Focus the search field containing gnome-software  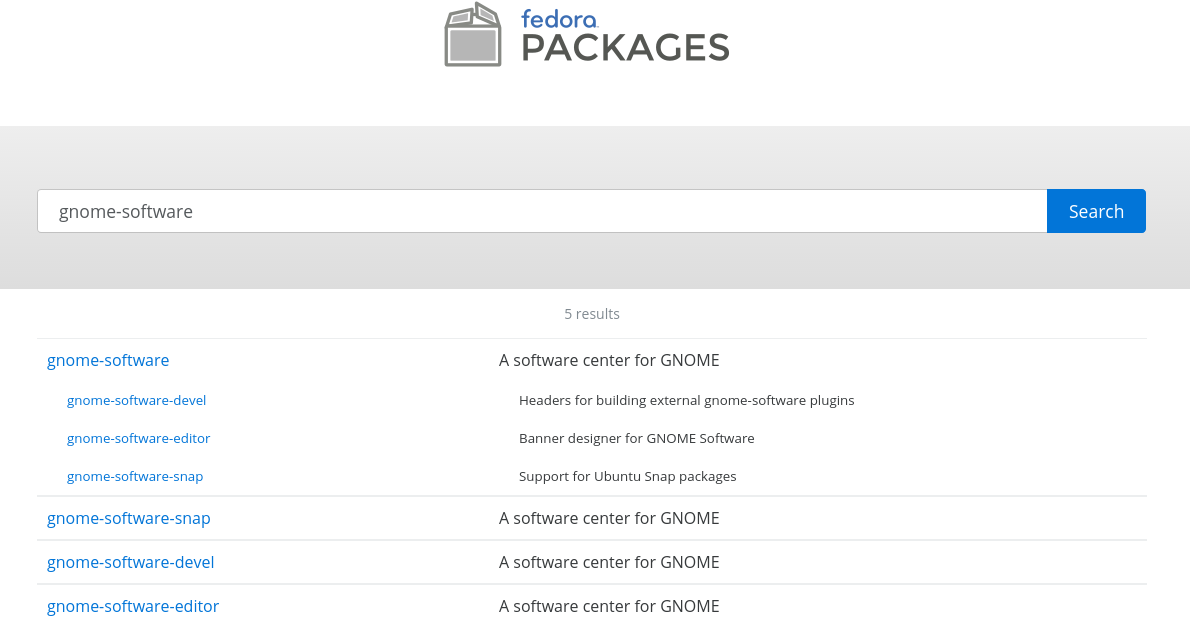click(541, 211)
